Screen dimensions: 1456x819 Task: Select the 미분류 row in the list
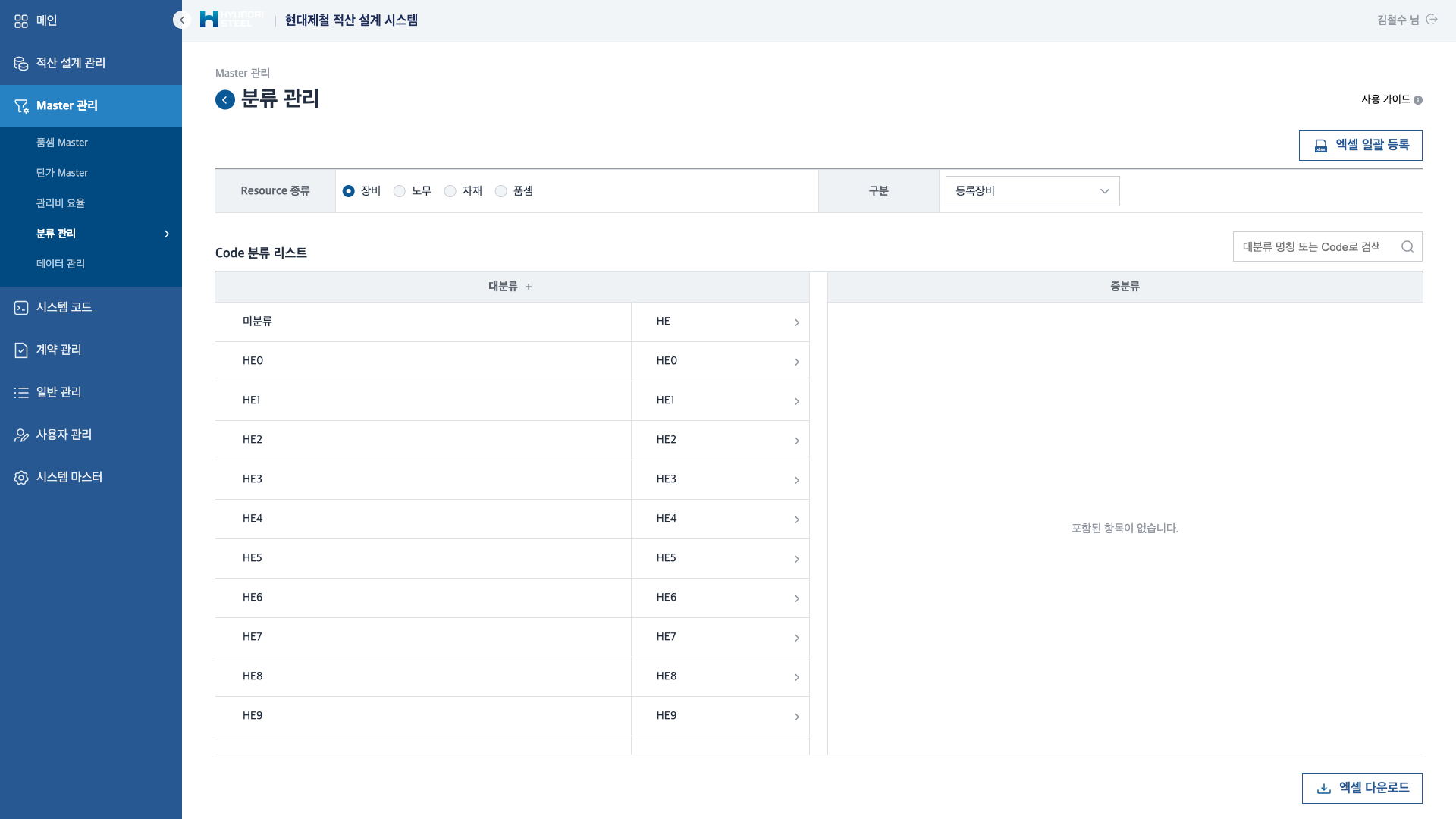[x=422, y=322]
